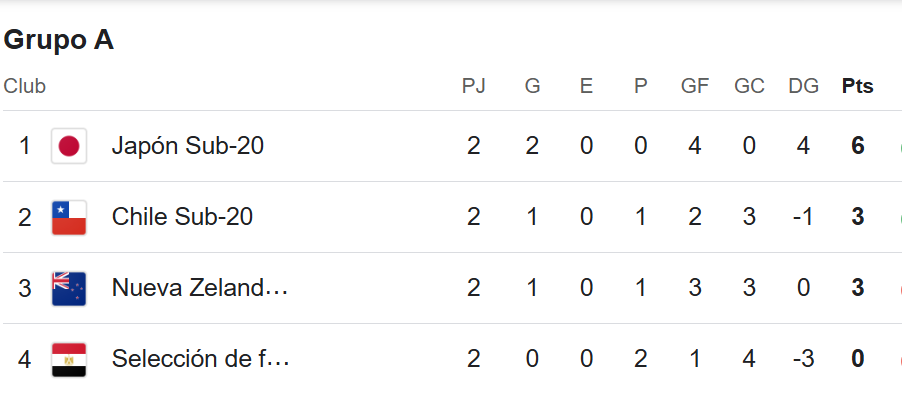Click the E draws column header
The height and width of the screenshot is (408, 902).
click(586, 86)
